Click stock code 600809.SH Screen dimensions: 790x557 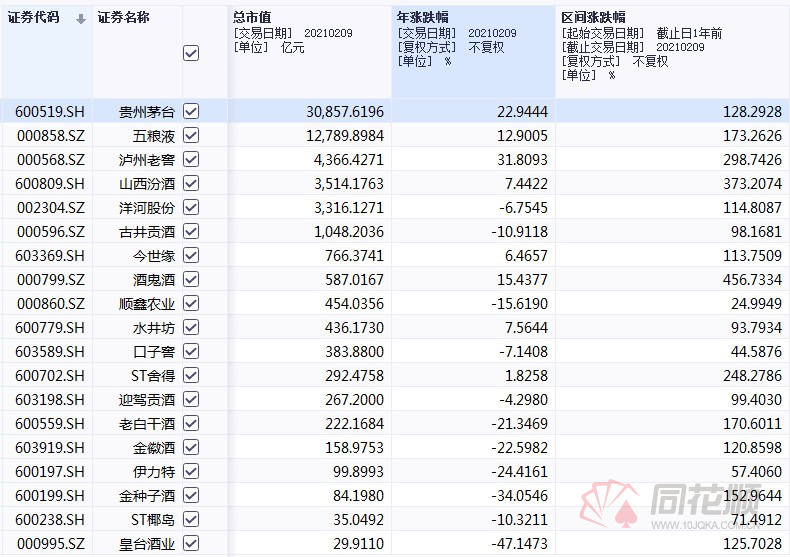coord(50,183)
